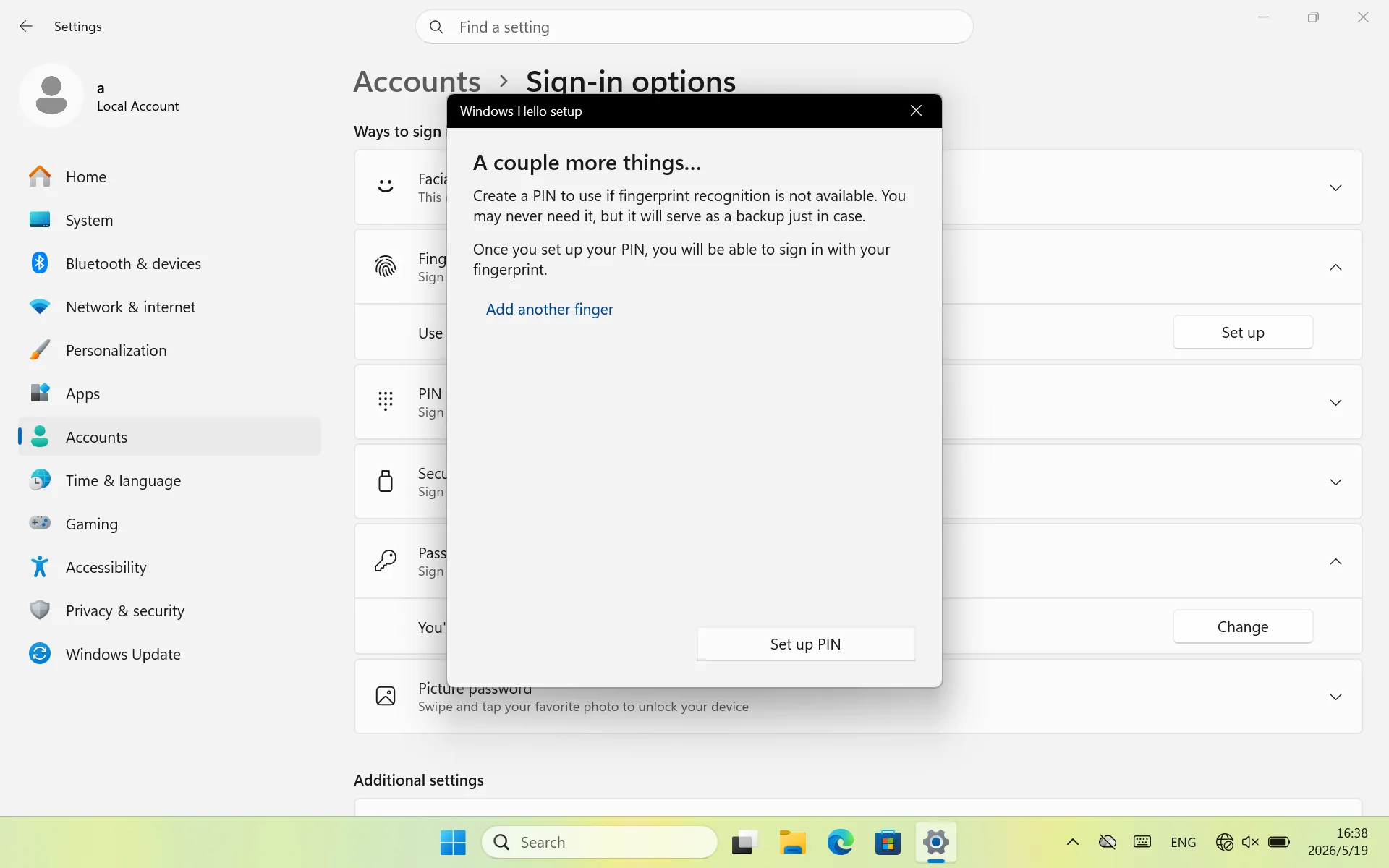The height and width of the screenshot is (868, 1389).
Task: Open Microsoft Edge from taskbar
Action: pyautogui.click(x=840, y=842)
